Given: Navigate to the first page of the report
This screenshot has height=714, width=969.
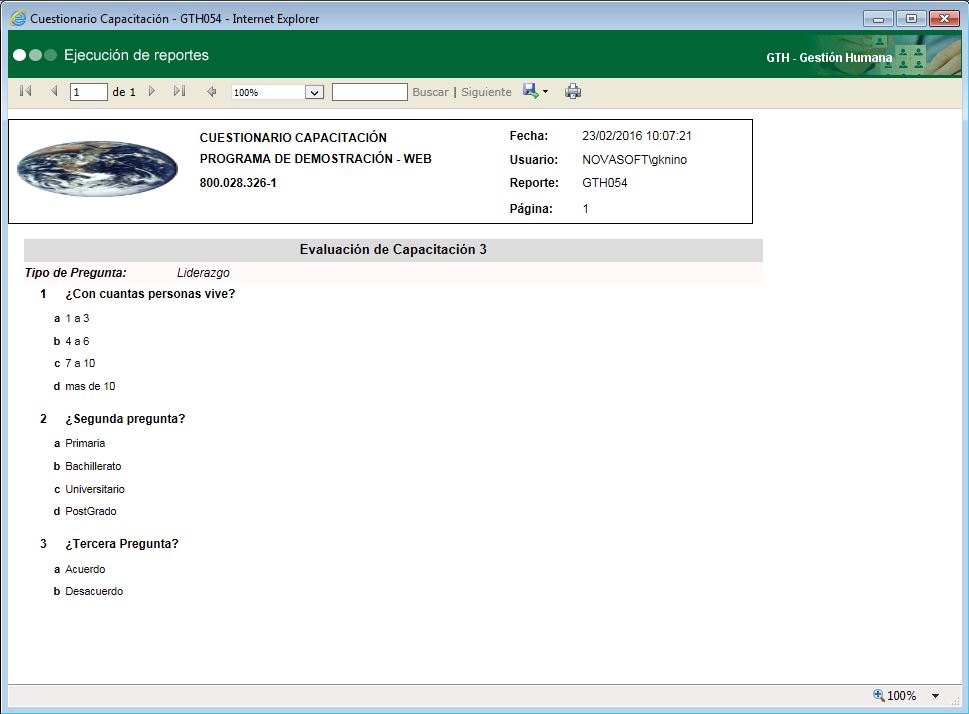Looking at the screenshot, I should 24,91.
